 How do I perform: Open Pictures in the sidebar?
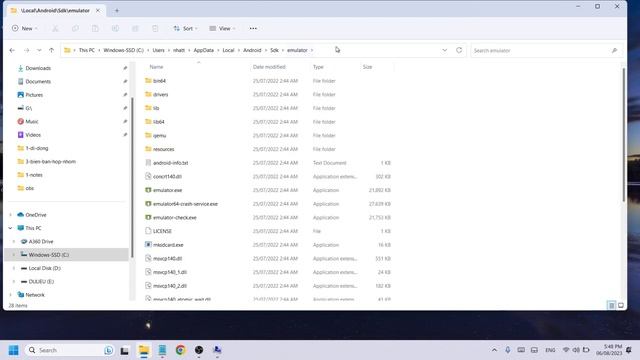point(34,95)
